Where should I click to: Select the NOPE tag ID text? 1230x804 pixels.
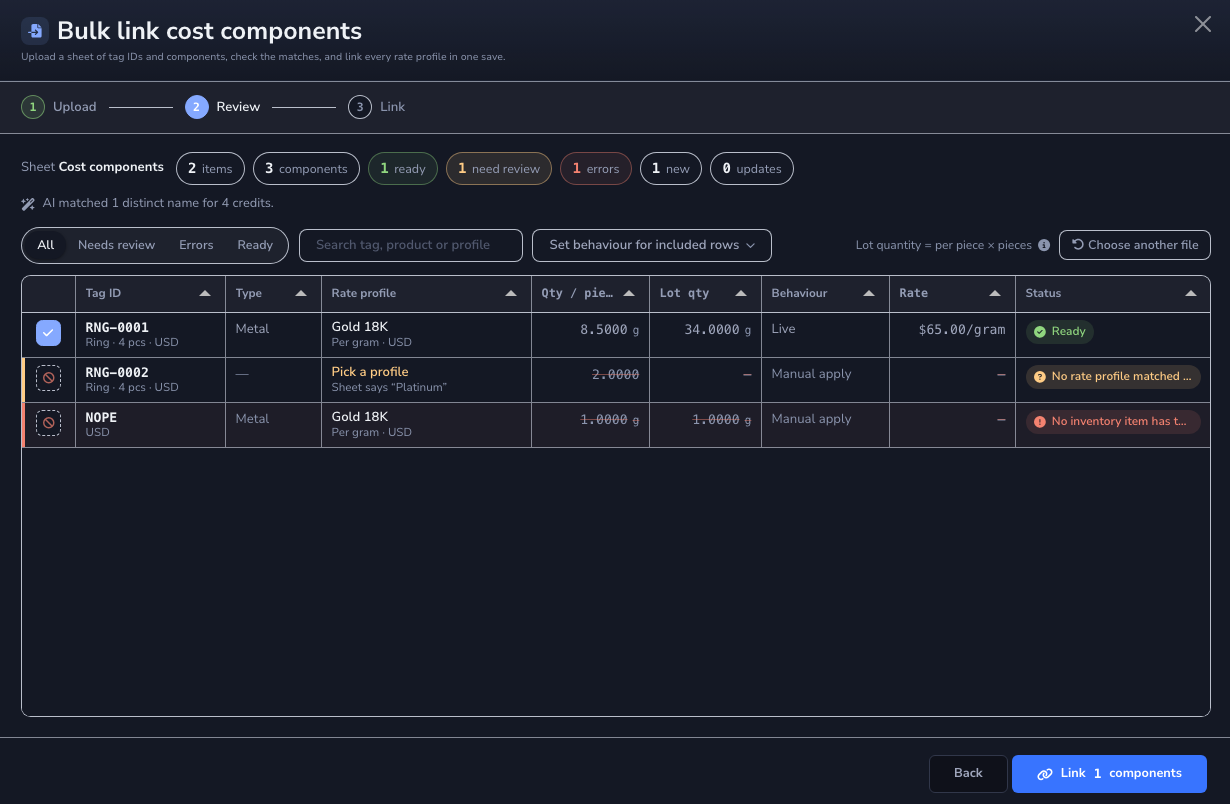click(101, 417)
